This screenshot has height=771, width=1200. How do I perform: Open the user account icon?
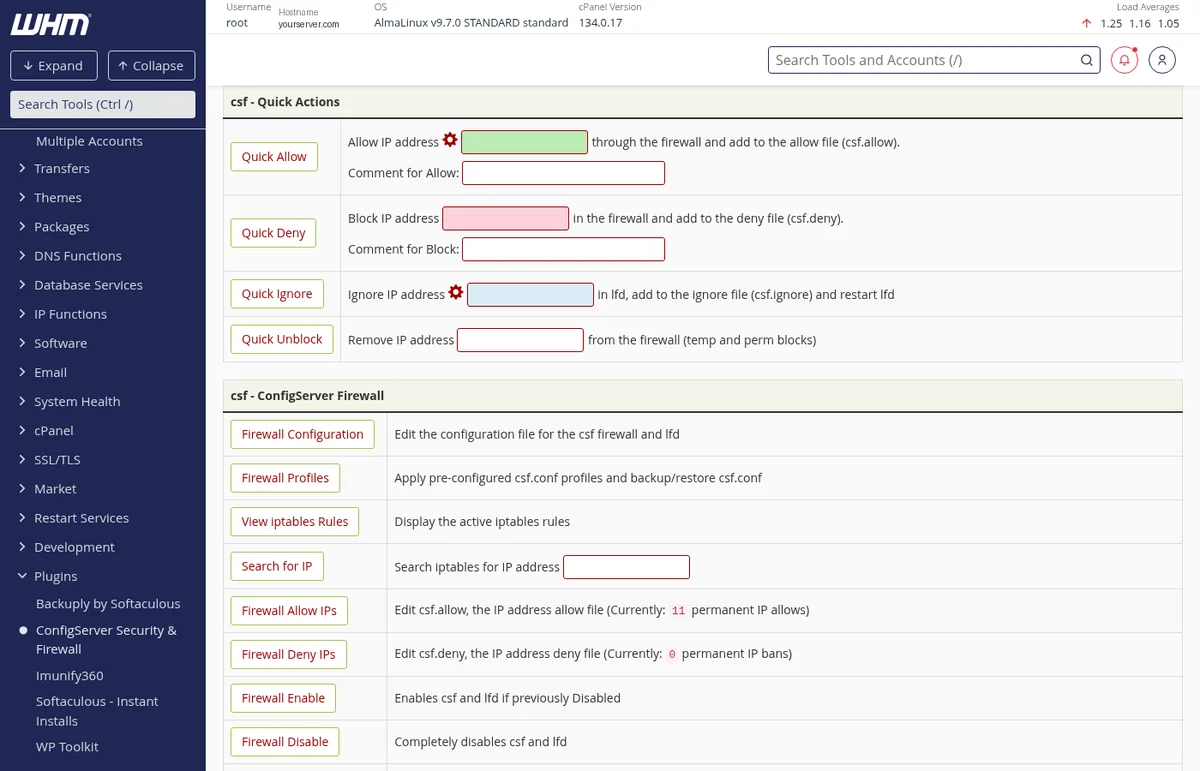pos(1162,60)
